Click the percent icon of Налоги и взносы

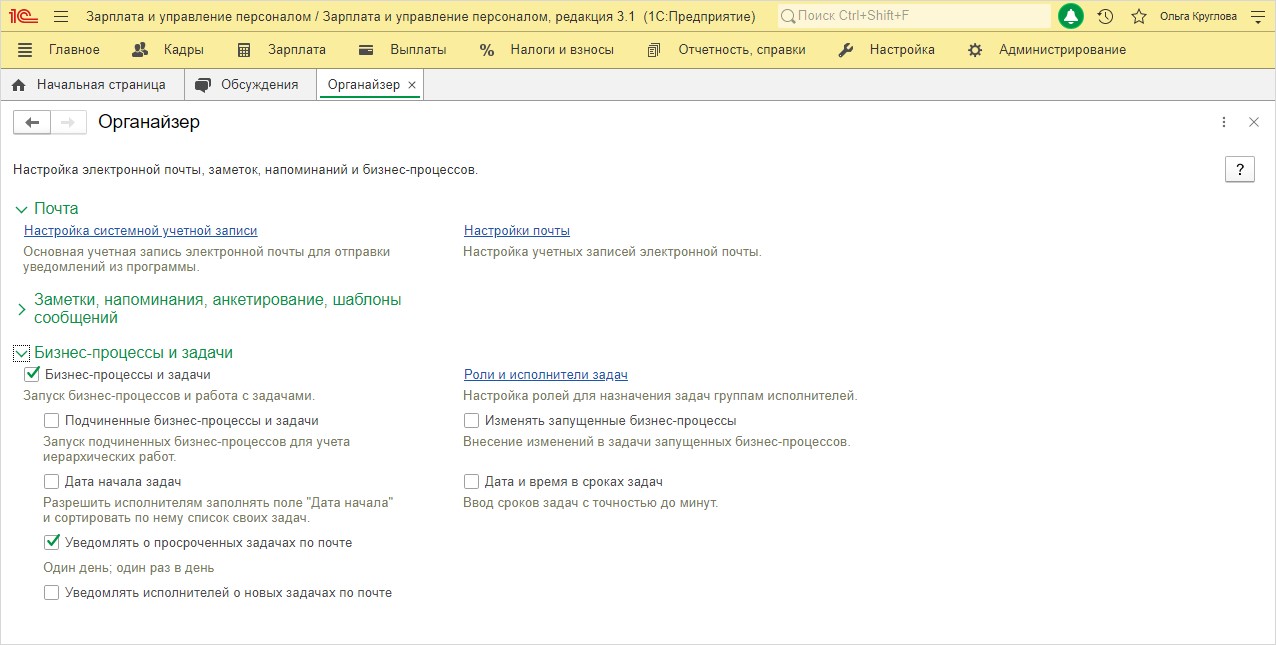487,50
